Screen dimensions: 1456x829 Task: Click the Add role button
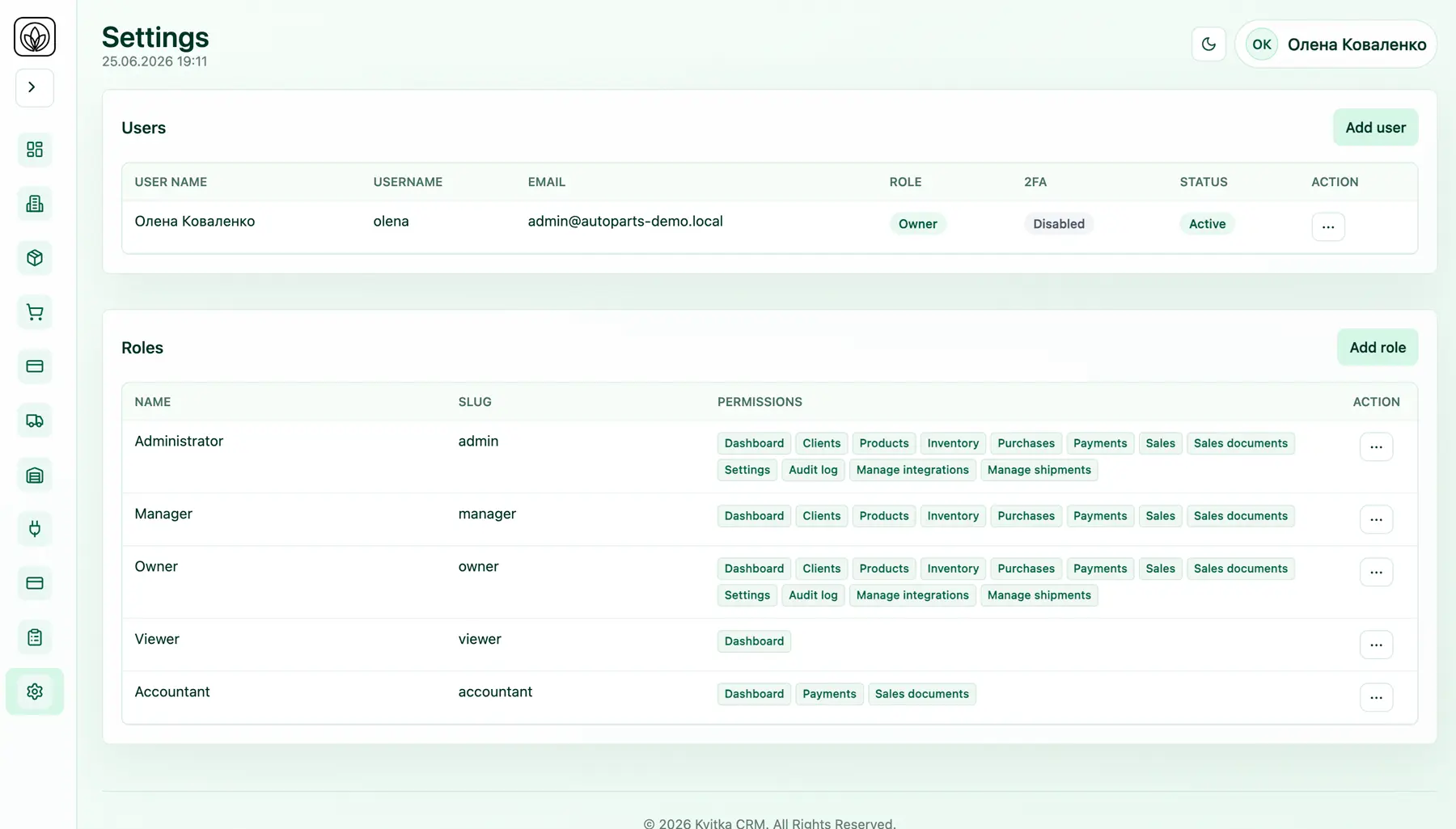point(1378,348)
